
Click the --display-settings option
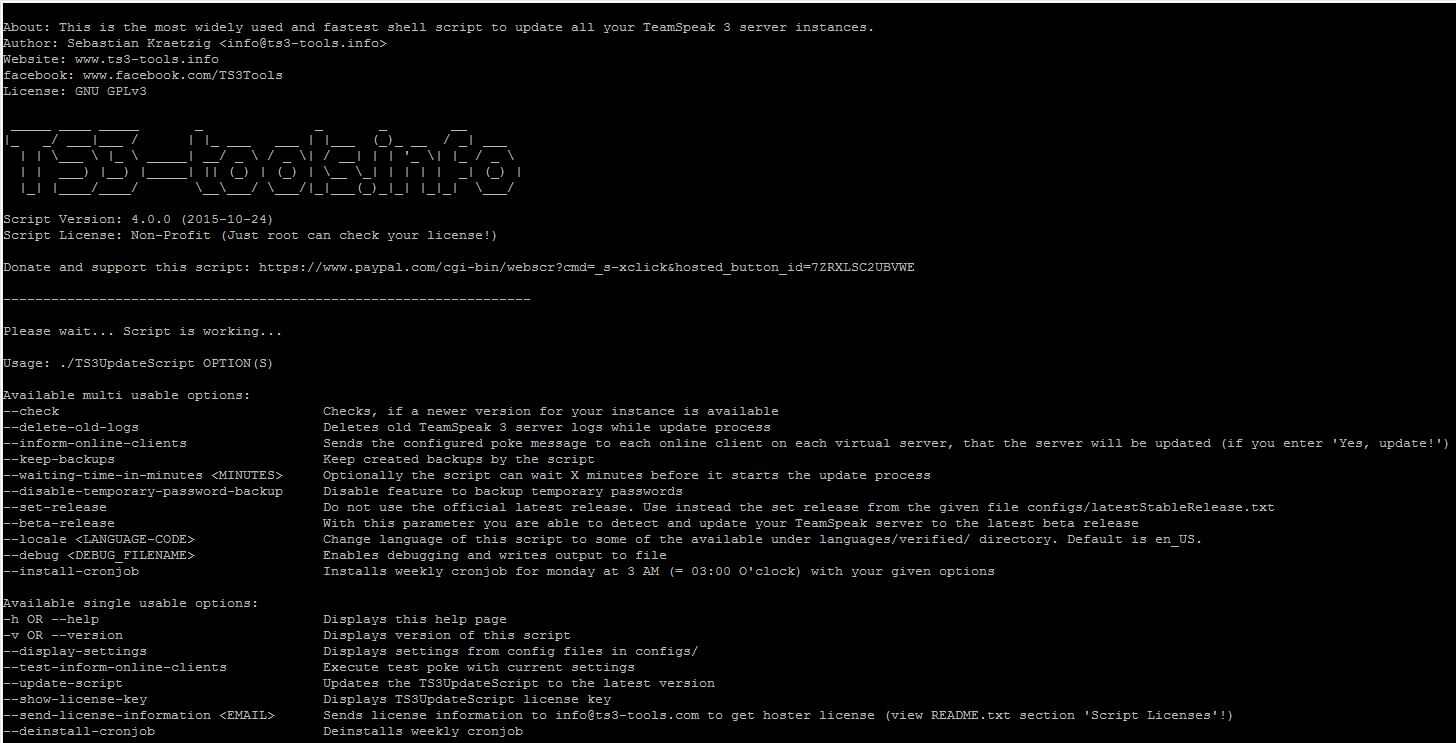[x=75, y=652]
